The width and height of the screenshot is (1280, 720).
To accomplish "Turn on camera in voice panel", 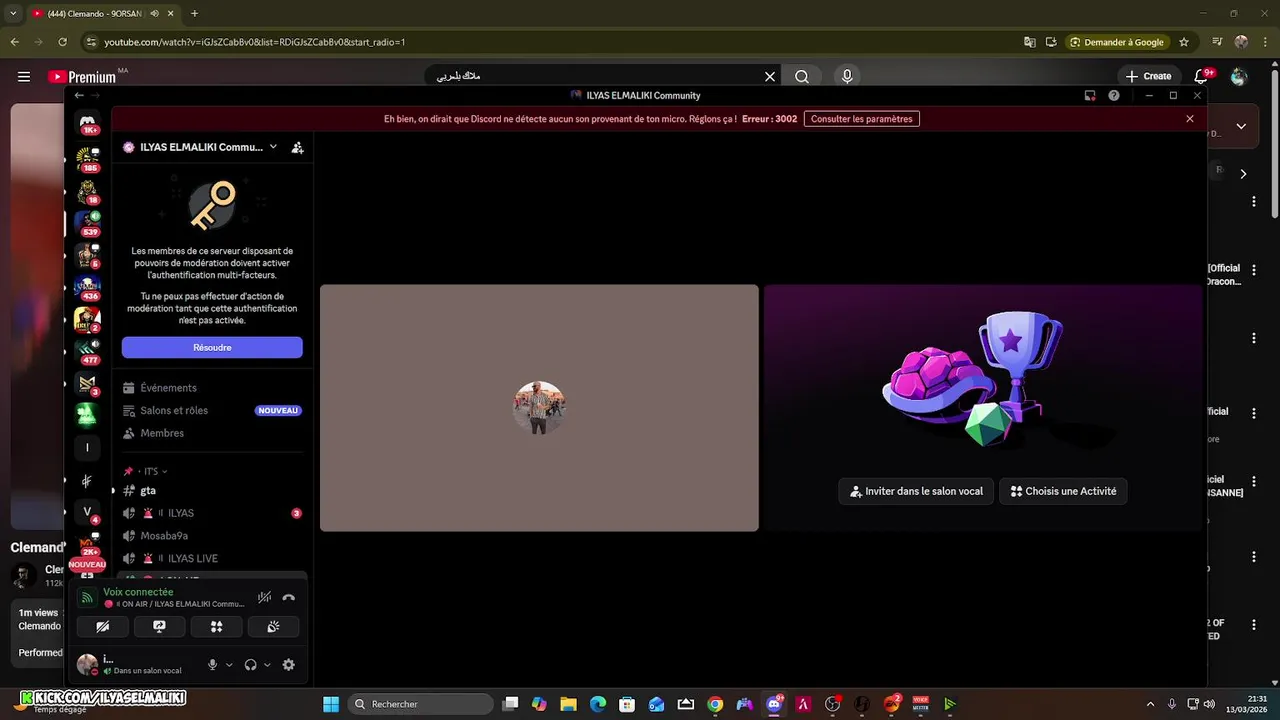I will 103,627.
